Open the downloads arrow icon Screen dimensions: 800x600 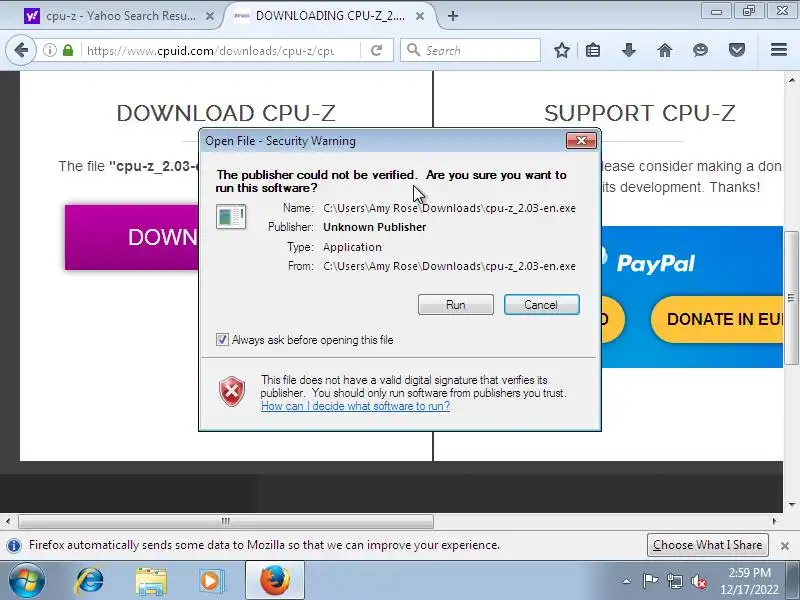tap(629, 50)
